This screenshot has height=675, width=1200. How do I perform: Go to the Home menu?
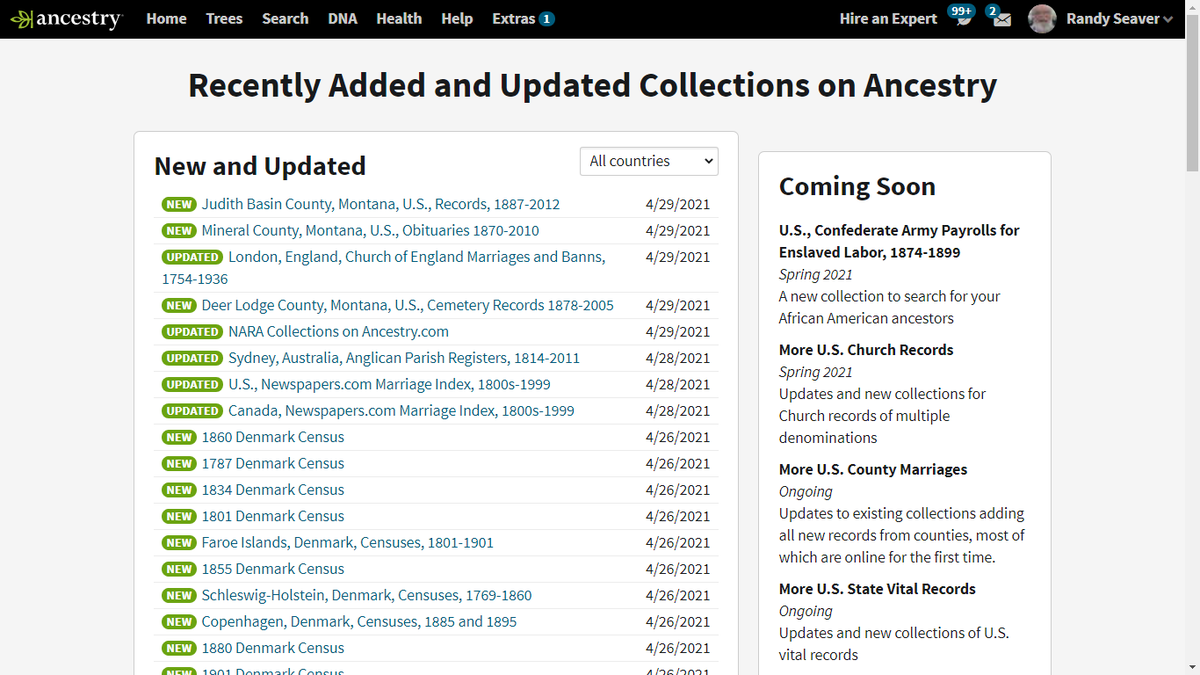(x=166, y=19)
